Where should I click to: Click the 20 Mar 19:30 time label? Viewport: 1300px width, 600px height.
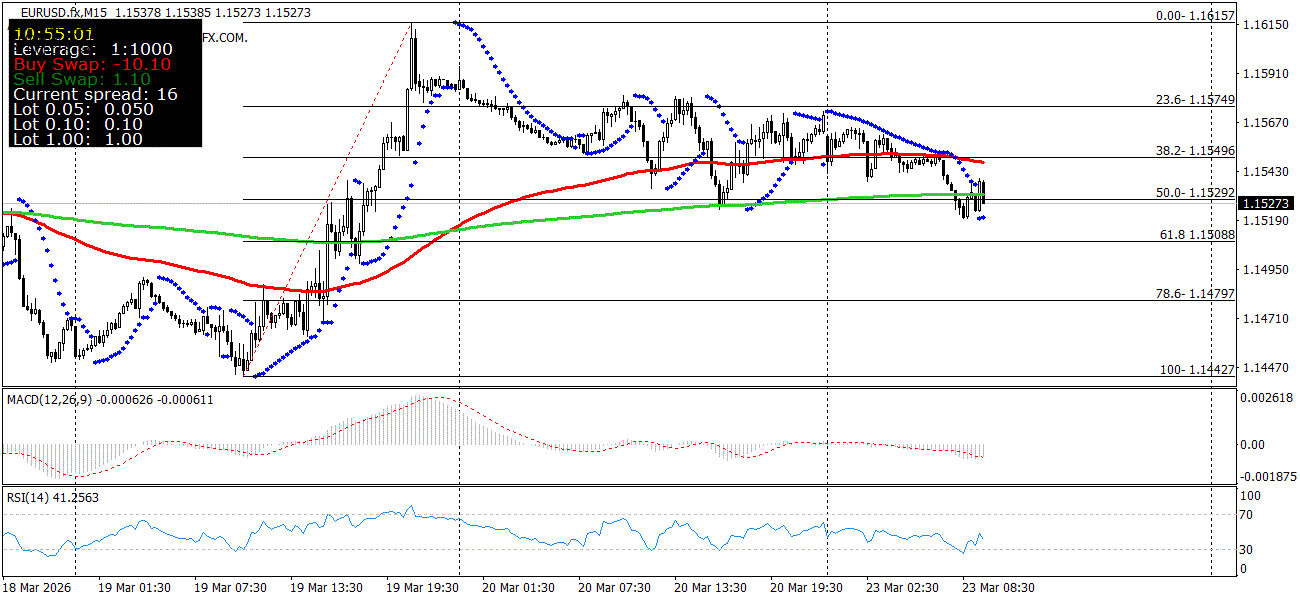[x=806, y=588]
